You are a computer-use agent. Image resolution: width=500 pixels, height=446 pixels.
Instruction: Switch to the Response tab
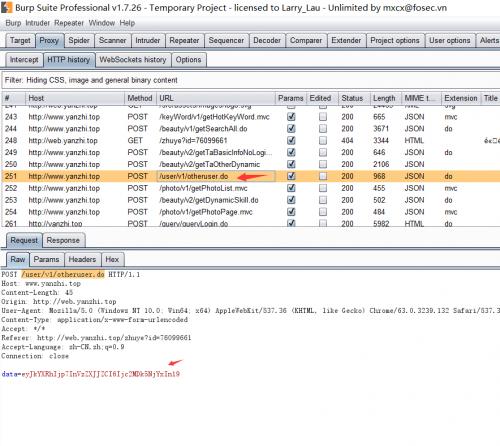click(x=63, y=240)
